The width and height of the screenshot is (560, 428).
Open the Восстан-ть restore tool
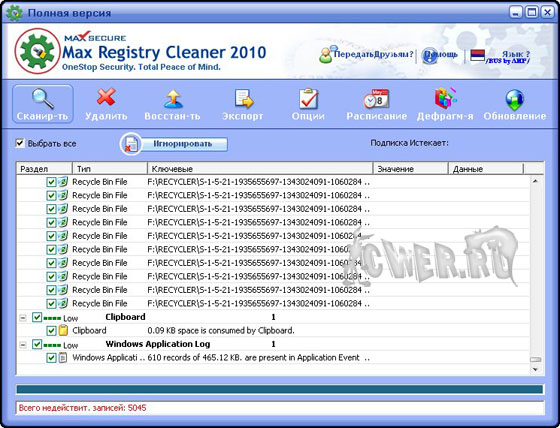point(172,104)
